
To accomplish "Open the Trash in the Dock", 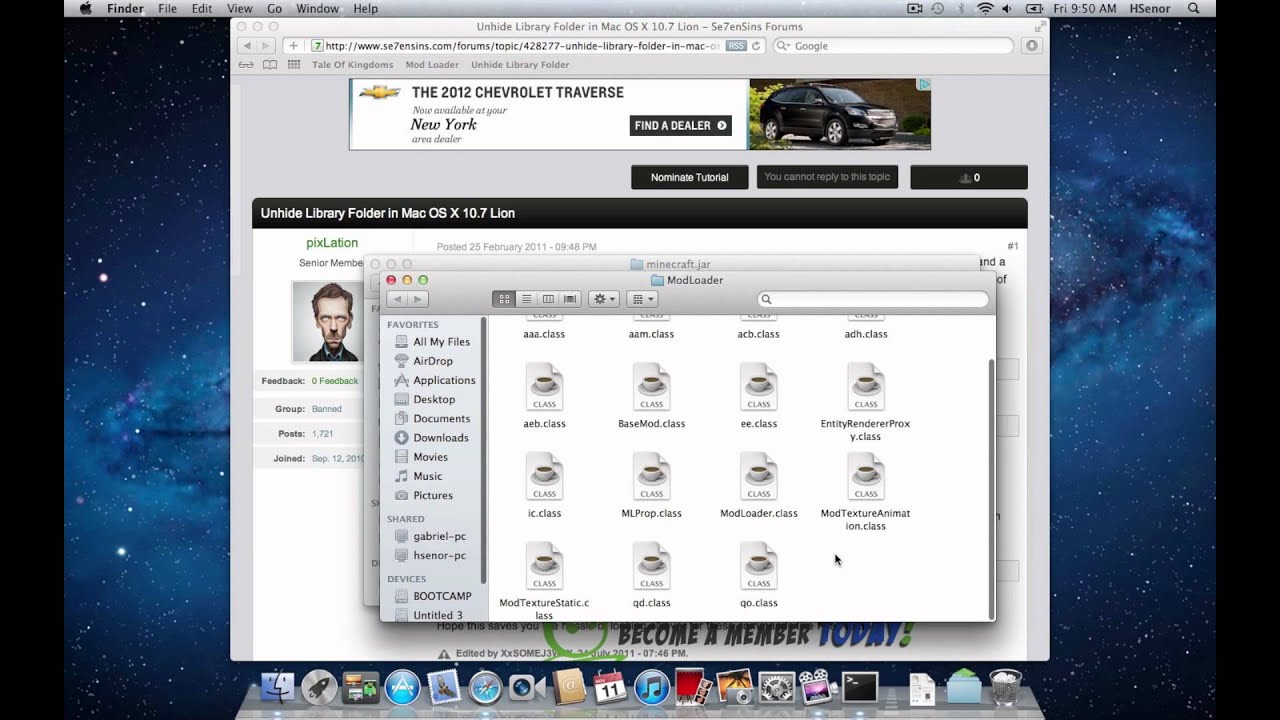I will pos(1005,687).
